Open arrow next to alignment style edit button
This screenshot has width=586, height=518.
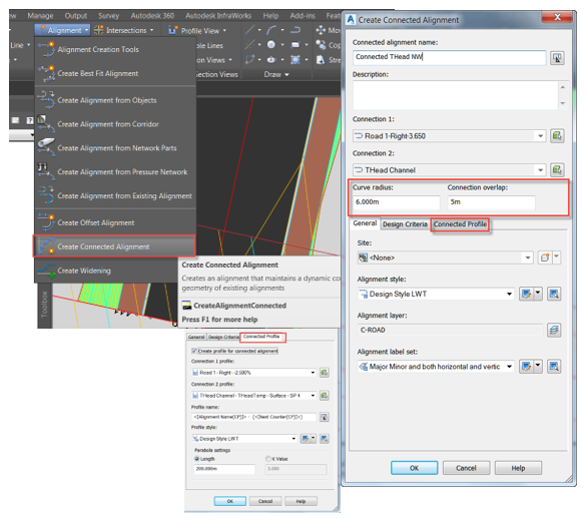tap(538, 294)
